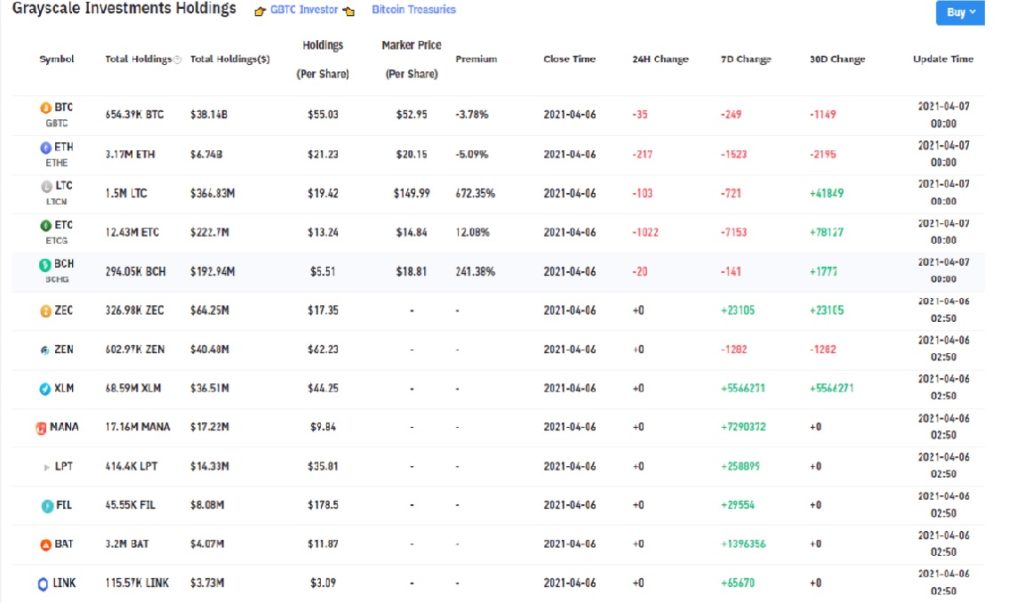Image resolution: width=1024 pixels, height=603 pixels.
Task: Open the GBTC Investor link
Action: 303,10
